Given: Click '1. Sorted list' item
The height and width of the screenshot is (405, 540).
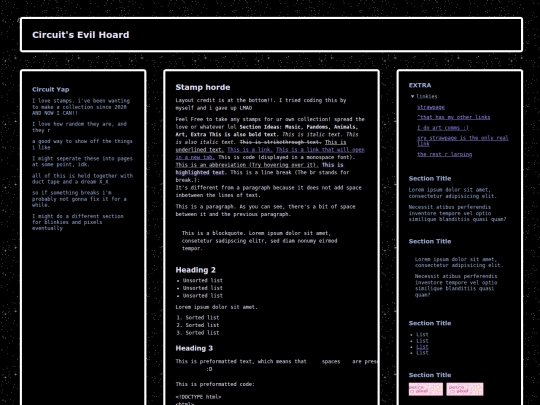Looking at the screenshot, I should (x=198, y=318).
